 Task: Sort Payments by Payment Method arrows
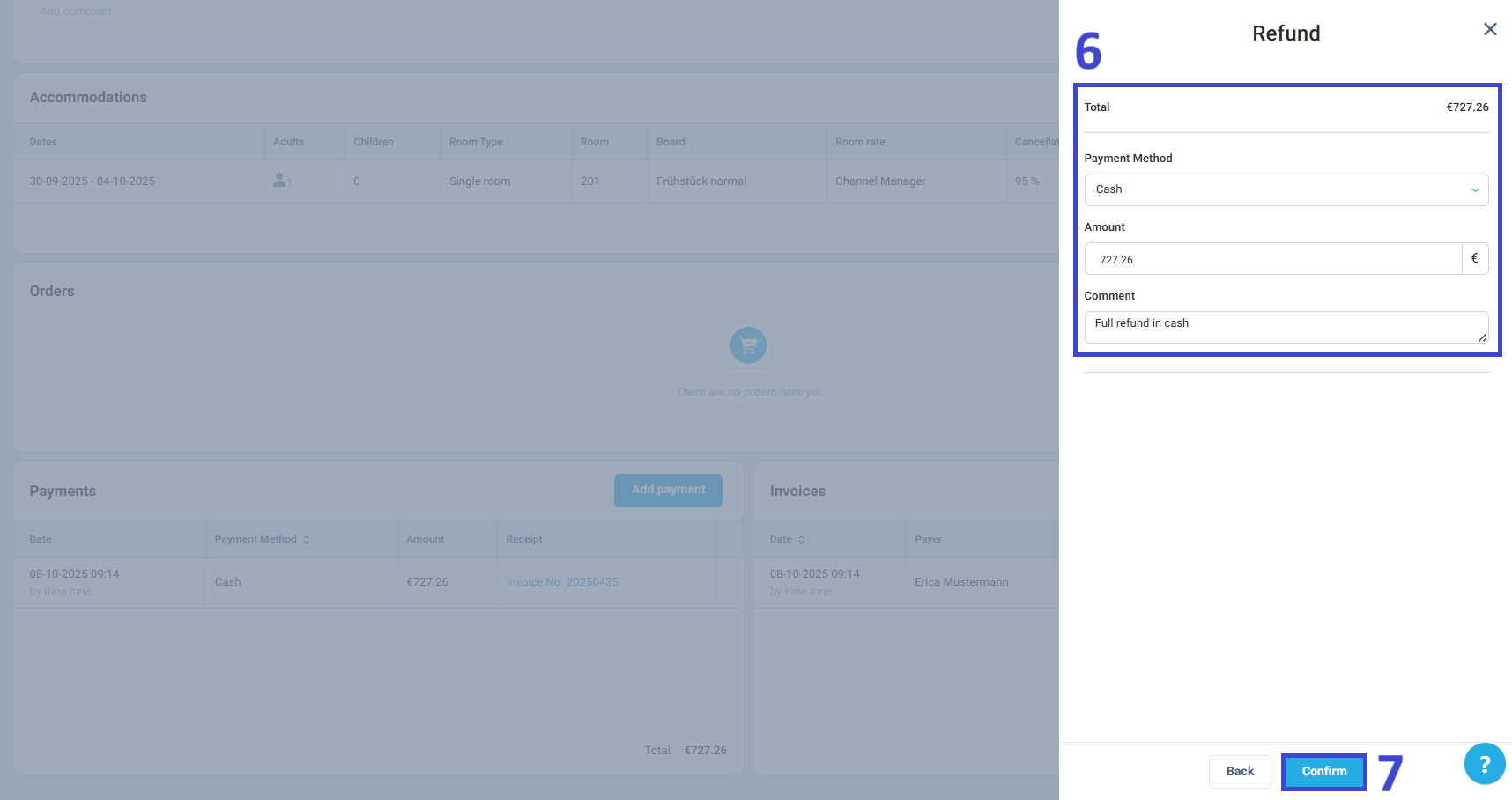(x=307, y=539)
